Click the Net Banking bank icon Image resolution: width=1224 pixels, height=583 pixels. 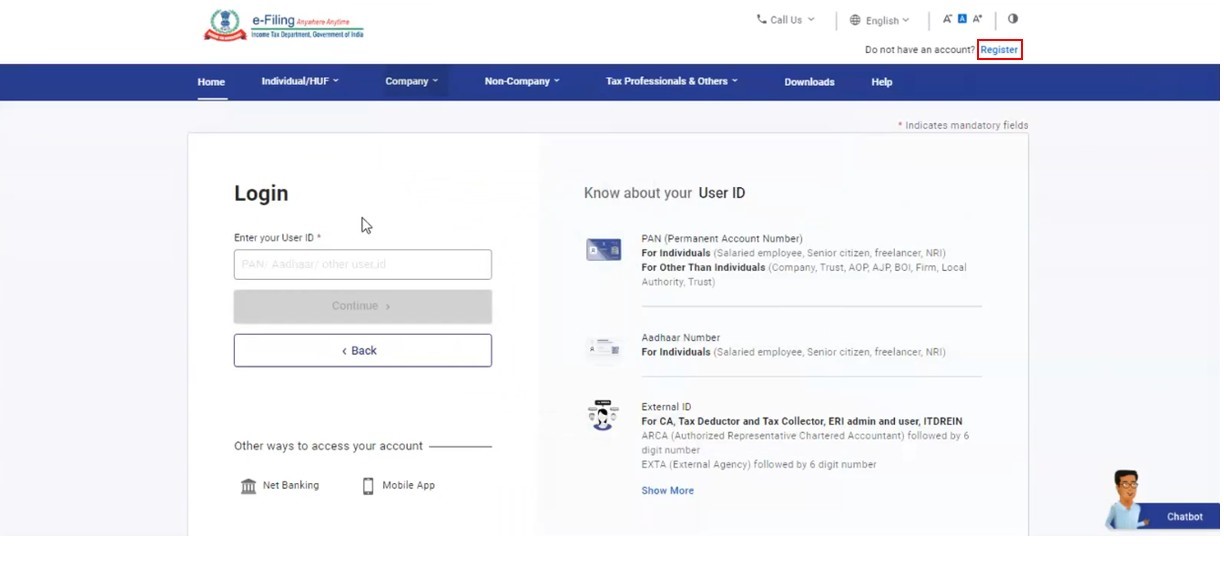point(248,486)
